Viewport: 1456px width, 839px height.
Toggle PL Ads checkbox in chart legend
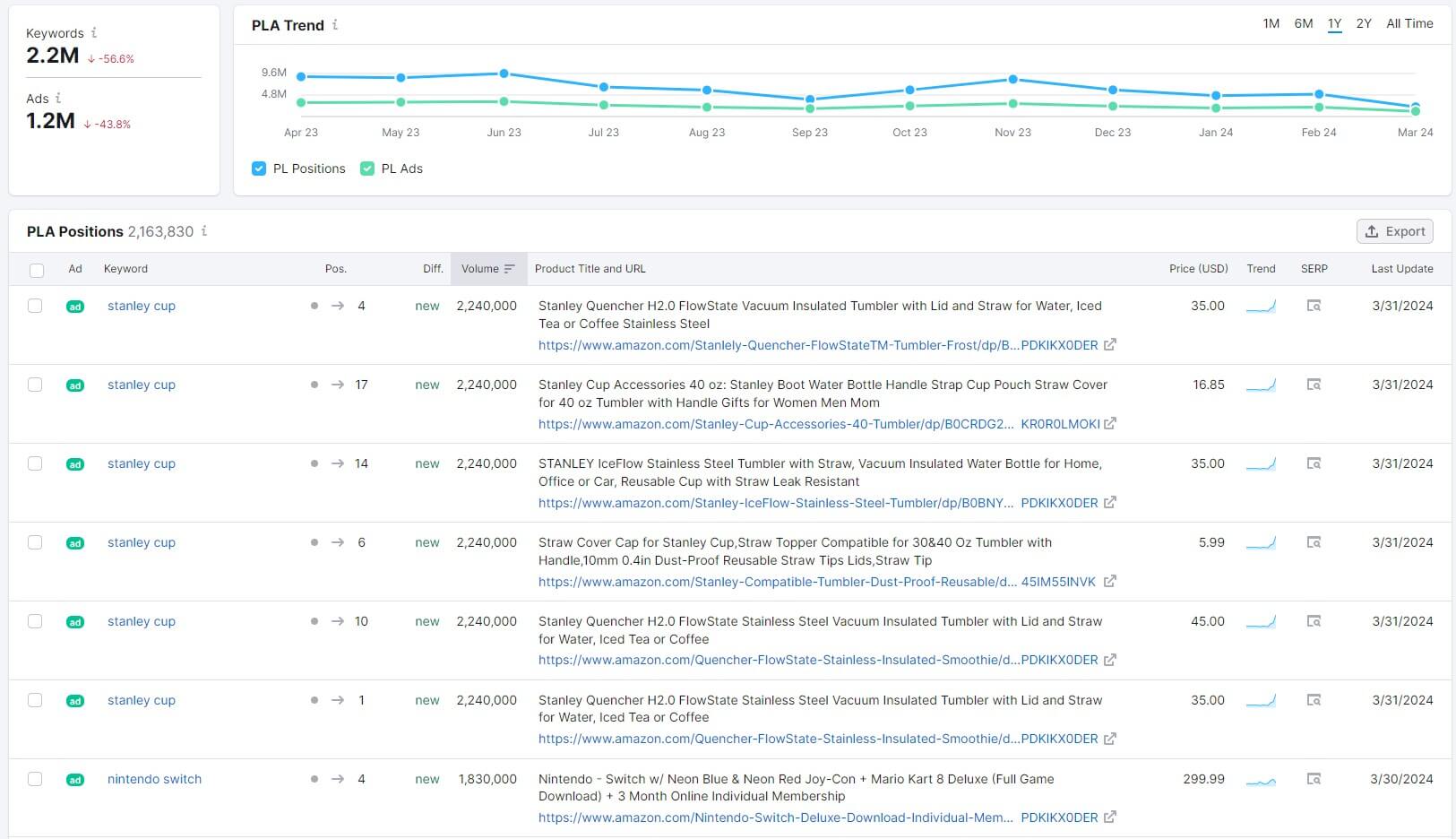367,169
